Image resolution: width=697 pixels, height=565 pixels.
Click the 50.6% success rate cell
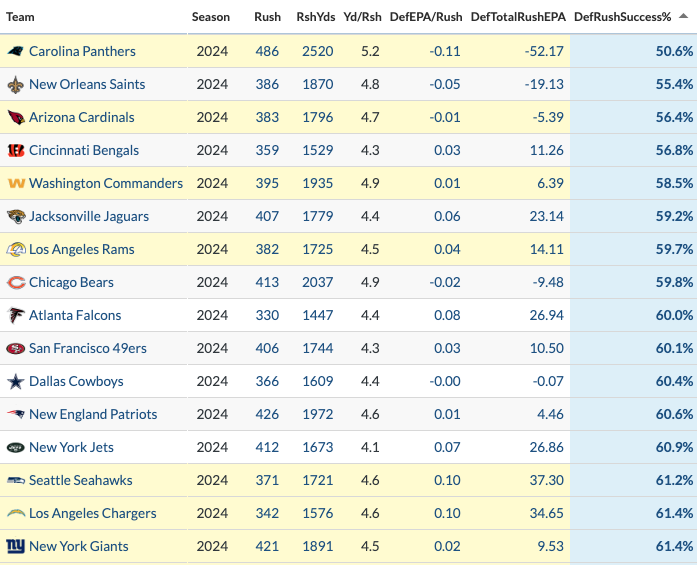(674, 51)
